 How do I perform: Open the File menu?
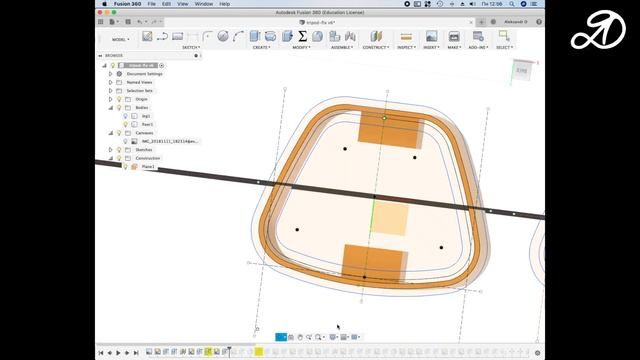151,4
